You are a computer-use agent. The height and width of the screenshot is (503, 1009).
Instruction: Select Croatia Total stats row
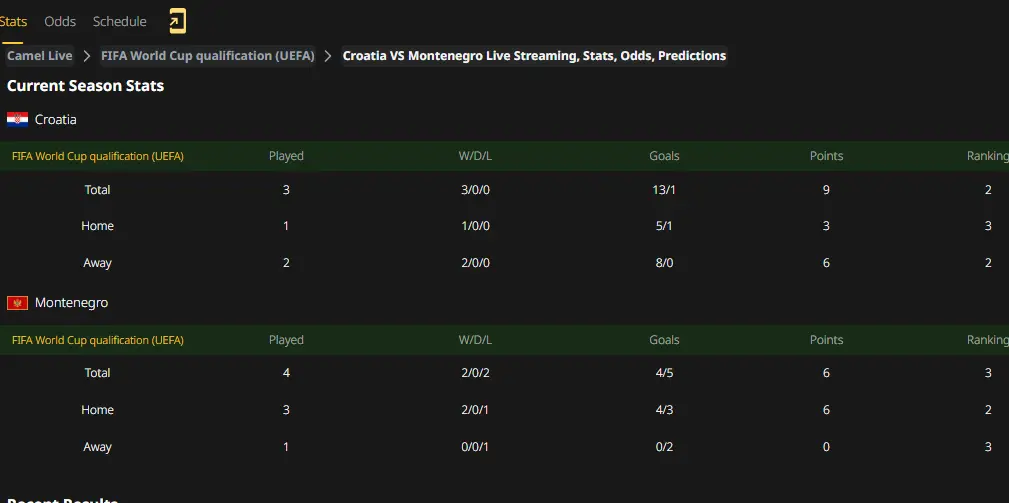click(x=504, y=190)
